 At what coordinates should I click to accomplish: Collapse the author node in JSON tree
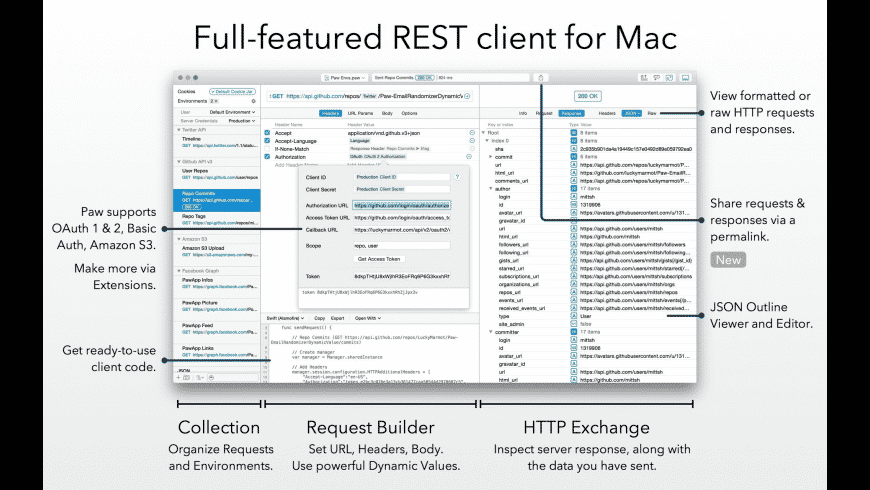[x=490, y=189]
